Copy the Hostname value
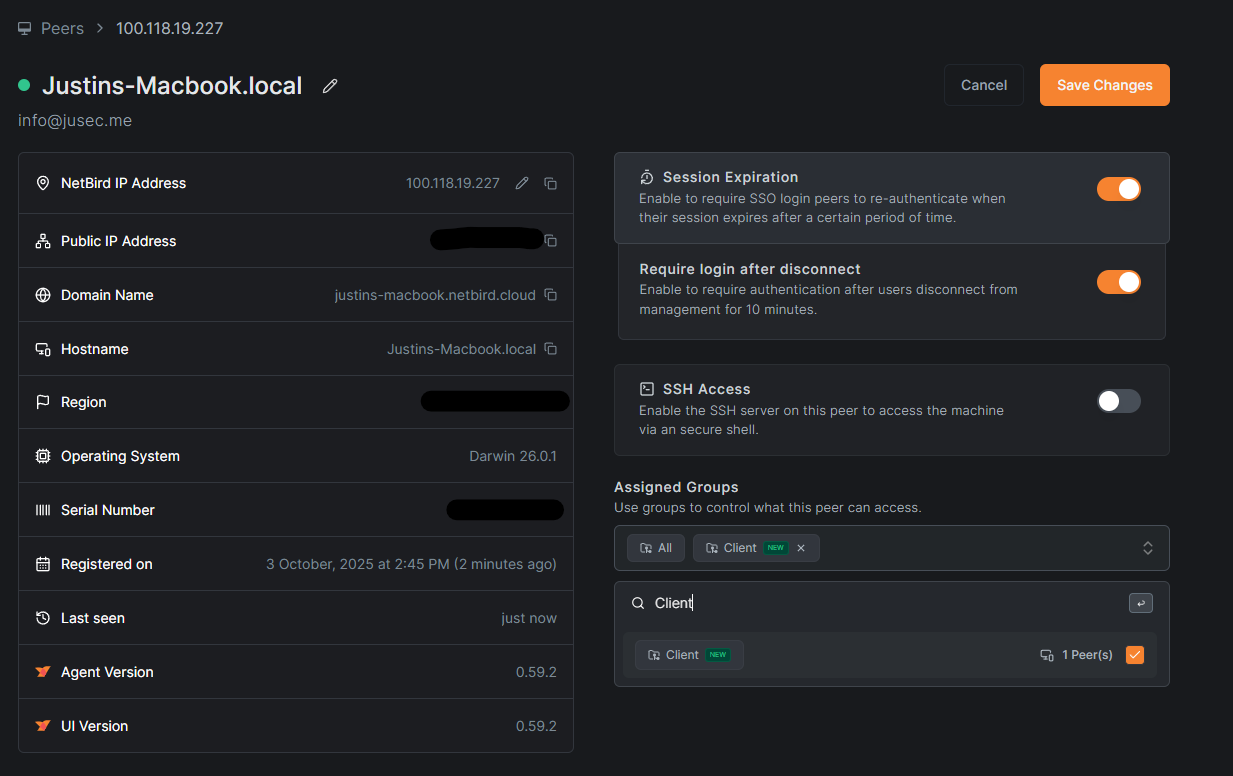This screenshot has width=1233, height=776. [550, 349]
